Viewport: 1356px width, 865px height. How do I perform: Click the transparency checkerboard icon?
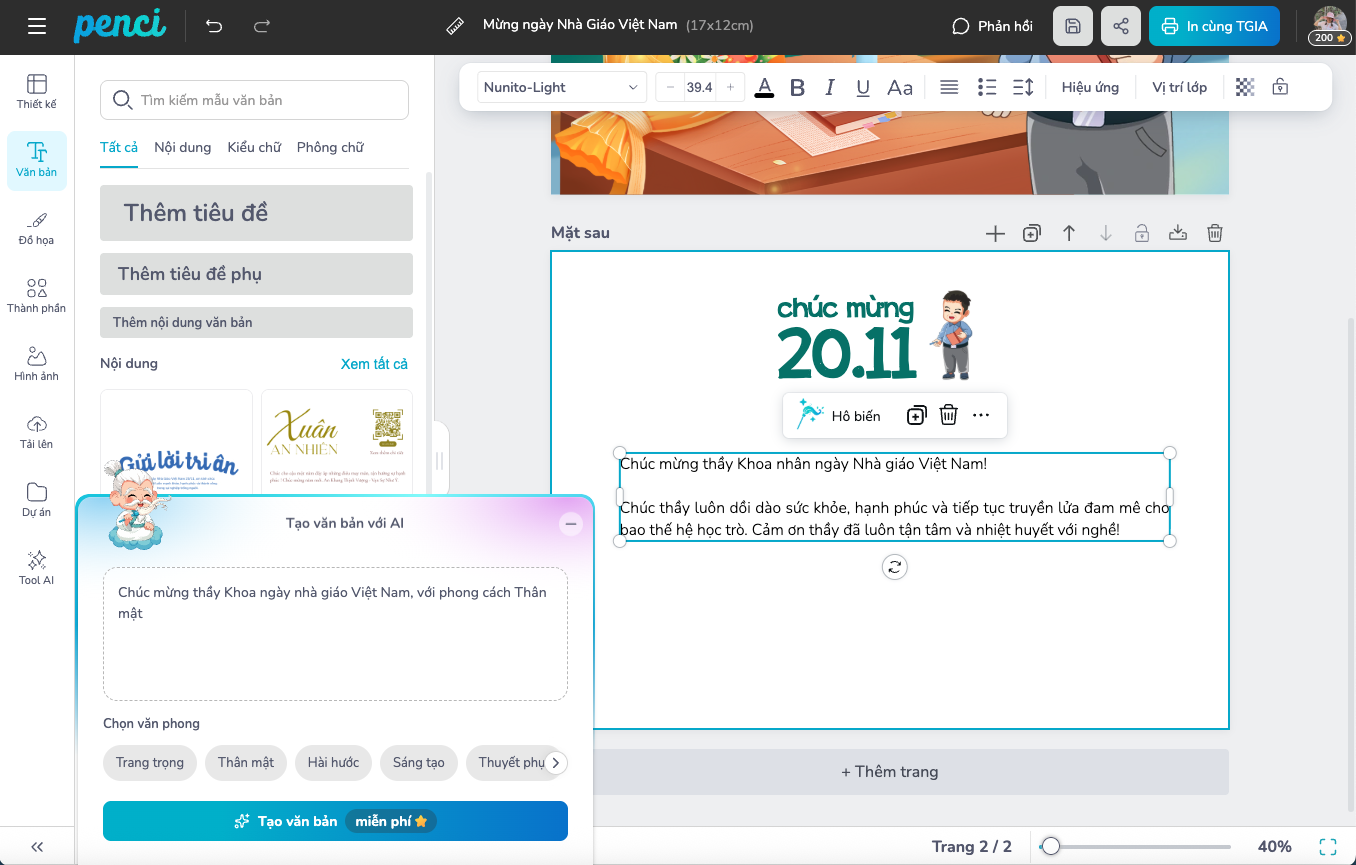coord(1245,87)
